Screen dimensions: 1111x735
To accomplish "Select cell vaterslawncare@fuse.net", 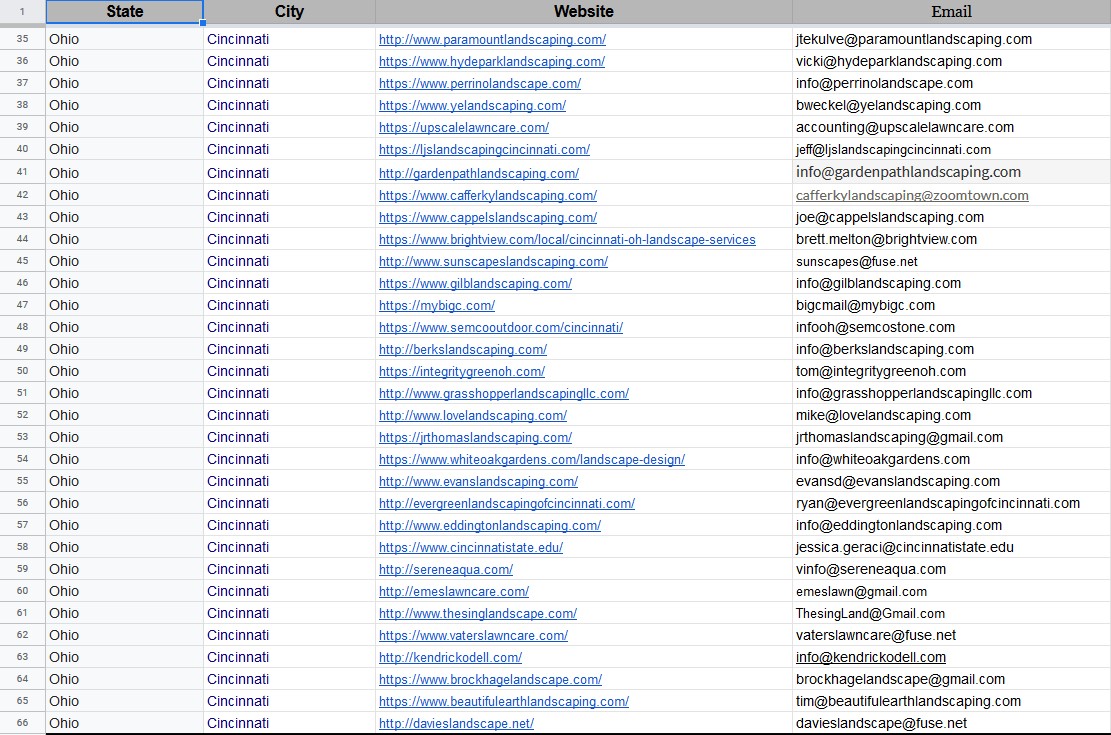I will coord(952,634).
